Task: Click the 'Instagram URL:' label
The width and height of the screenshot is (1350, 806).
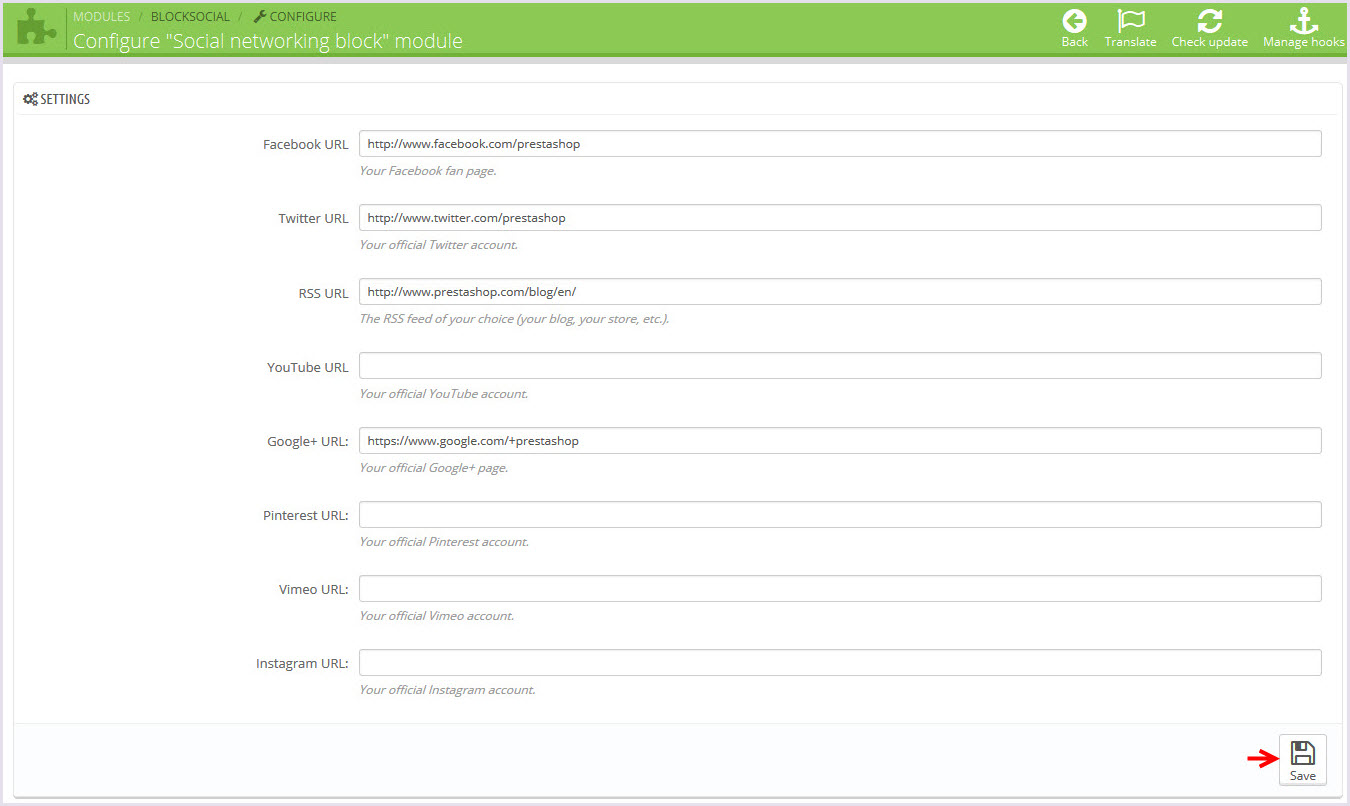Action: click(302, 663)
